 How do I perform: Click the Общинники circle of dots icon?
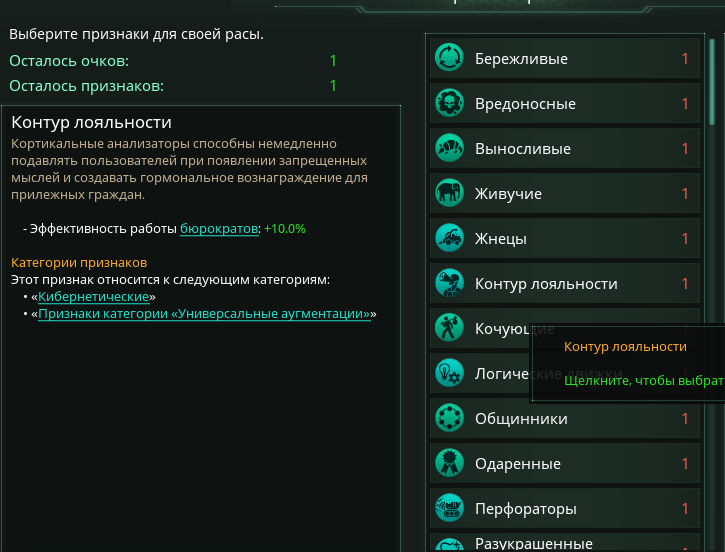coord(449,418)
